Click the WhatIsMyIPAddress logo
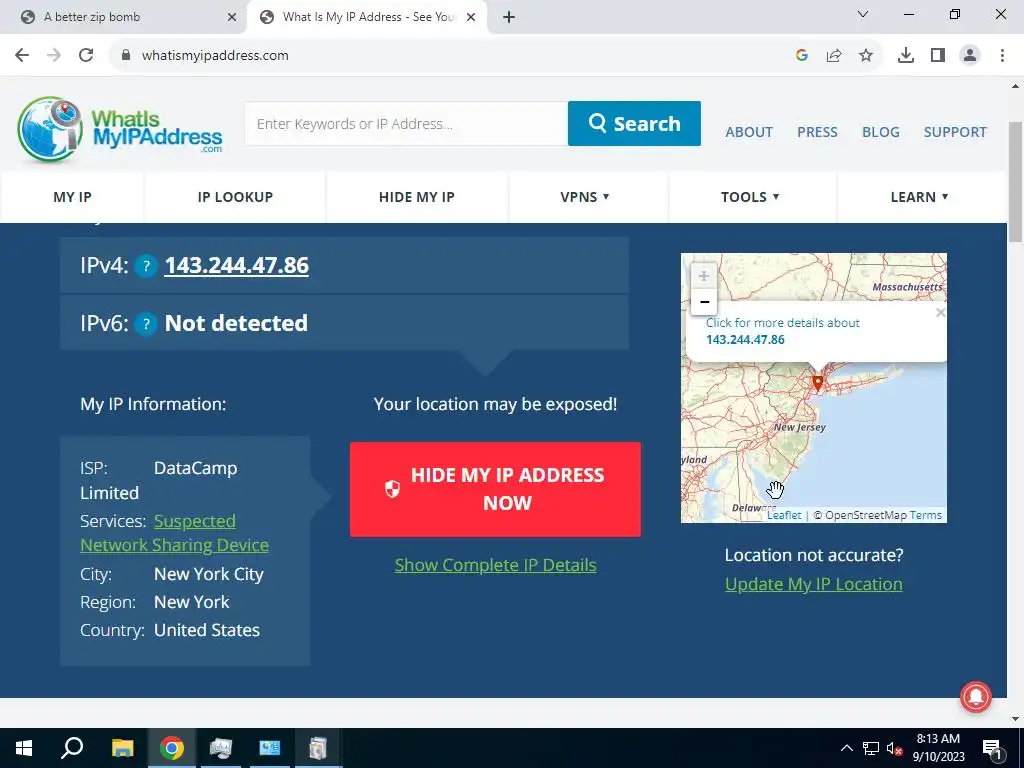1024x768 pixels. [x=120, y=129]
